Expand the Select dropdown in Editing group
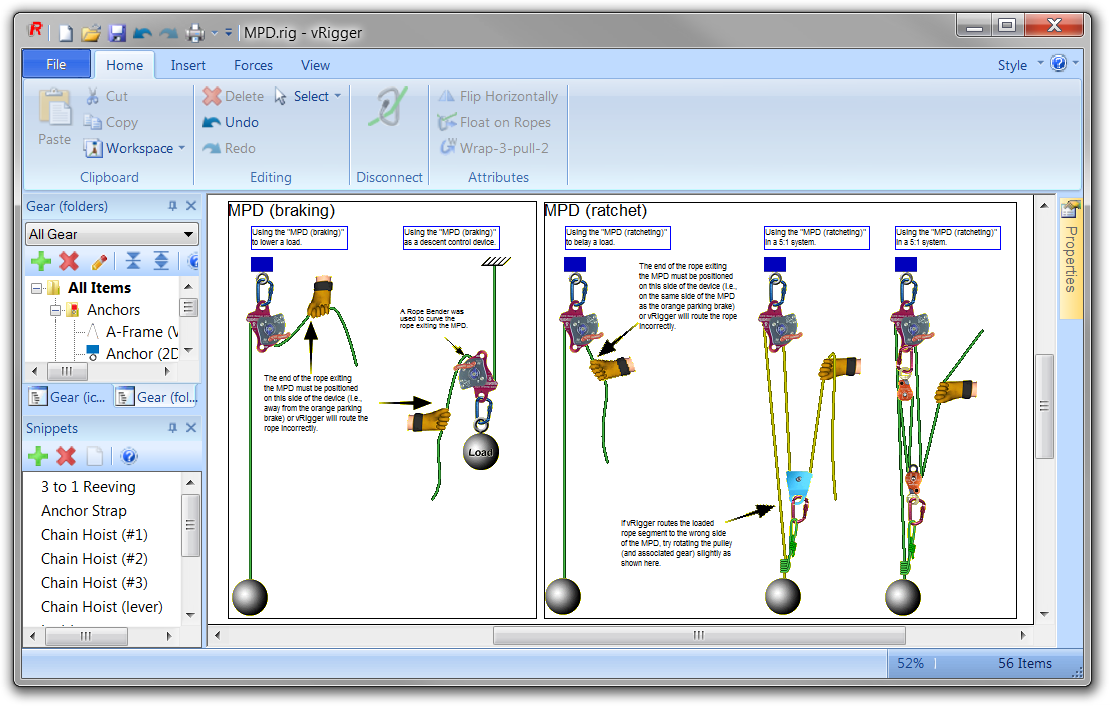Screen dimensions: 1110x706 point(337,96)
